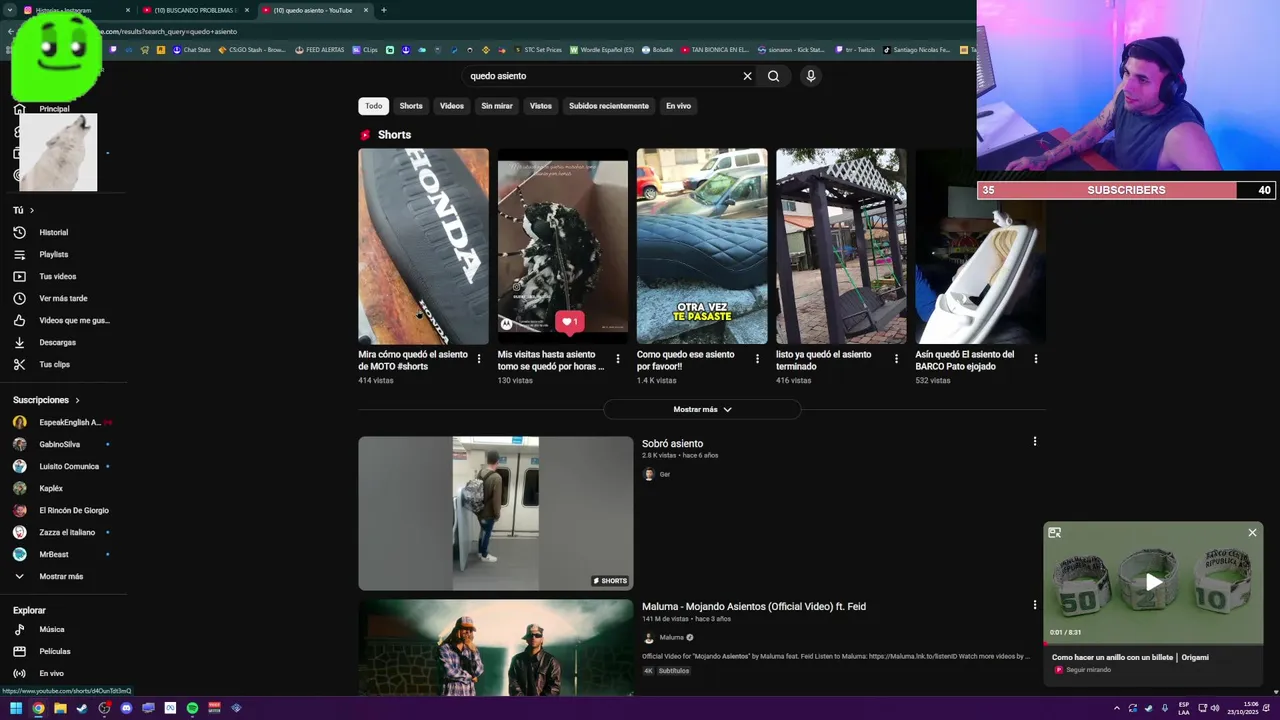This screenshot has height=720, width=1280.
Task: Open the Windows Start menu
Action: pyautogui.click(x=16, y=708)
